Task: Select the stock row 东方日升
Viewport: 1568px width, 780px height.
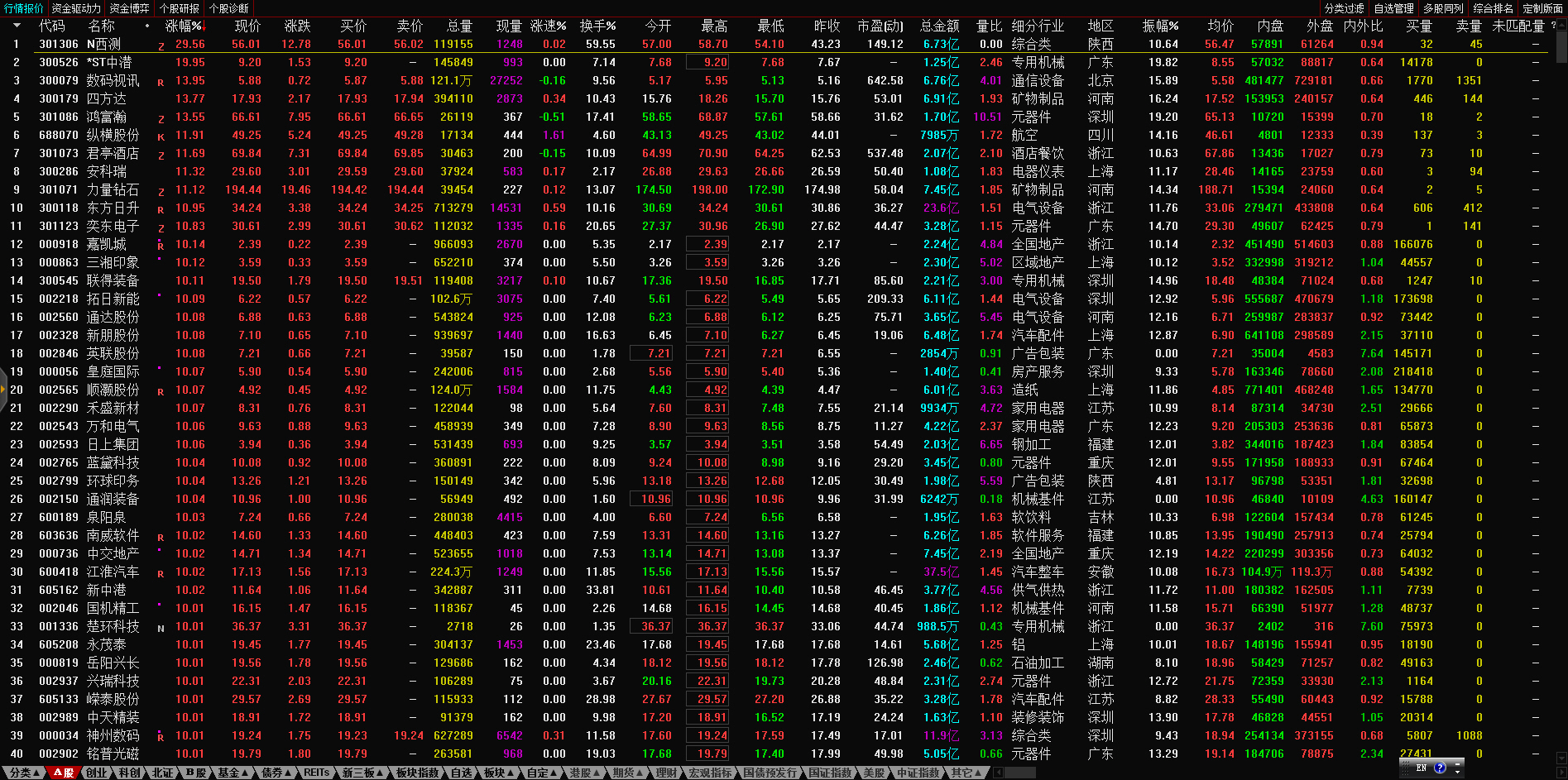Action: 113,208
